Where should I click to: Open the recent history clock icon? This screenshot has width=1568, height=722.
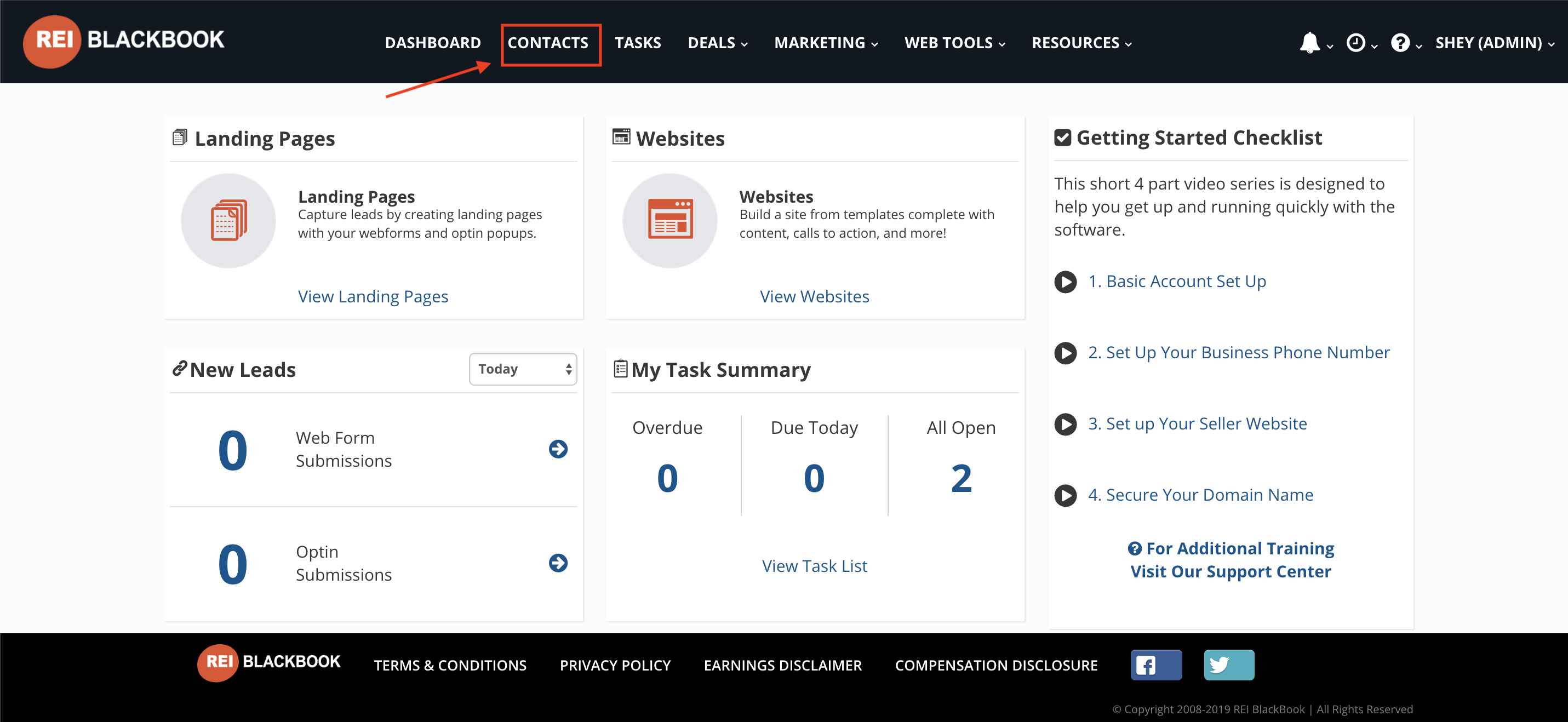click(1355, 43)
